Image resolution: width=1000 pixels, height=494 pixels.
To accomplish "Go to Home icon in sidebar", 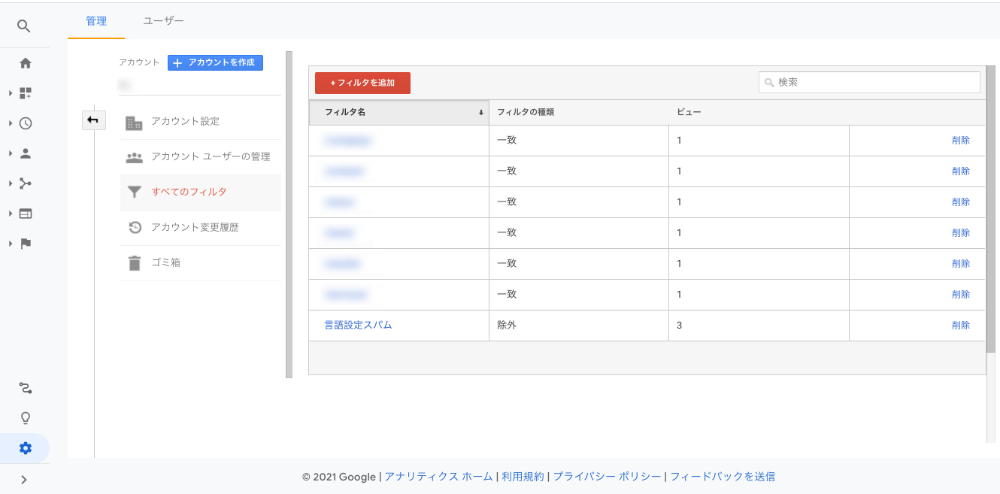I will (x=26, y=63).
